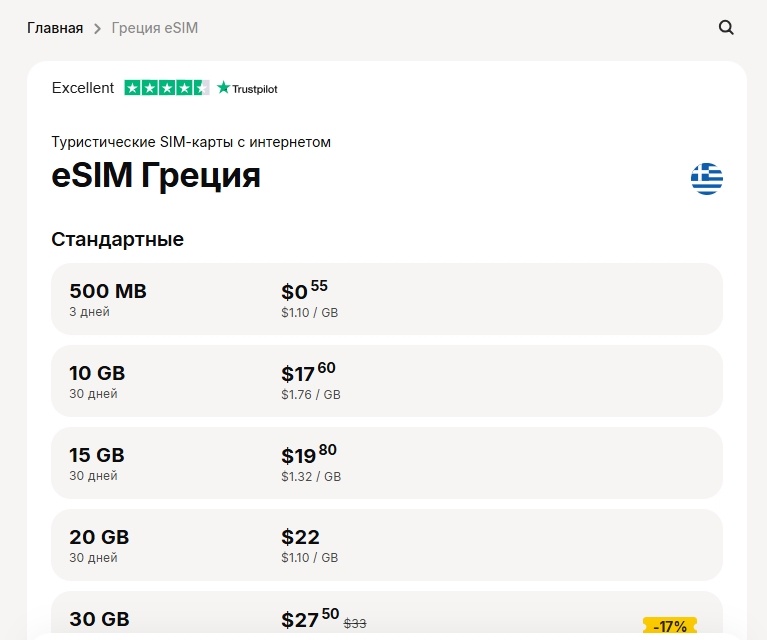767x640 pixels.
Task: Choose the 20 GB plan for $22
Action: point(386,545)
